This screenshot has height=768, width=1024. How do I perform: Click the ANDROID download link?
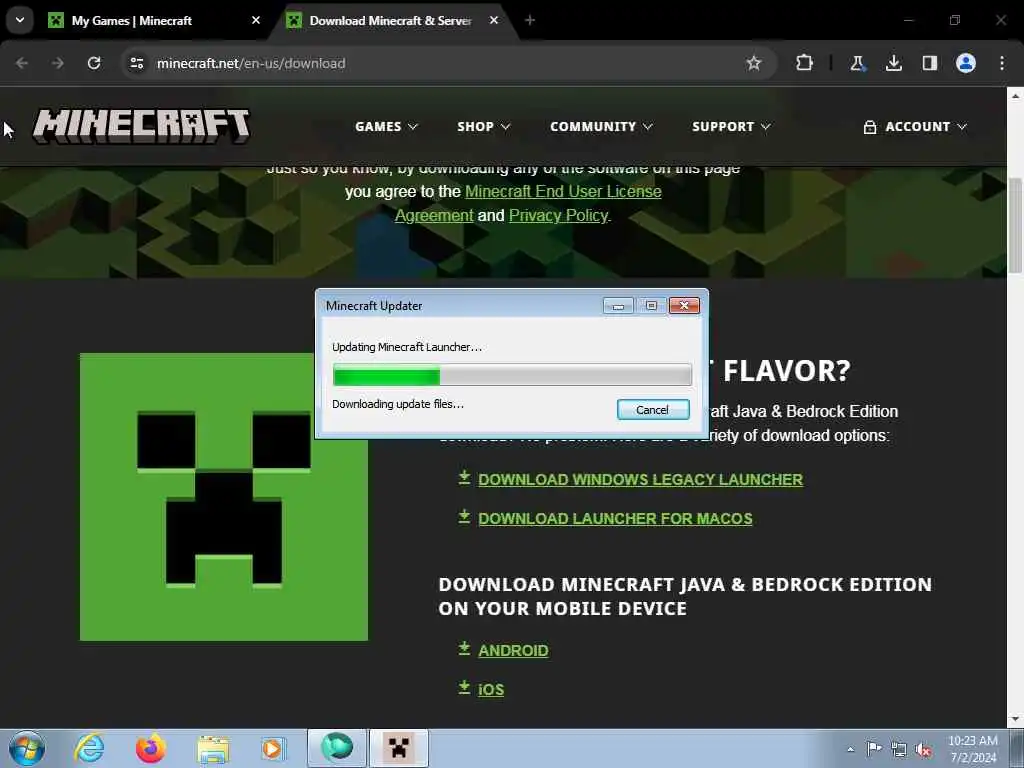point(513,650)
